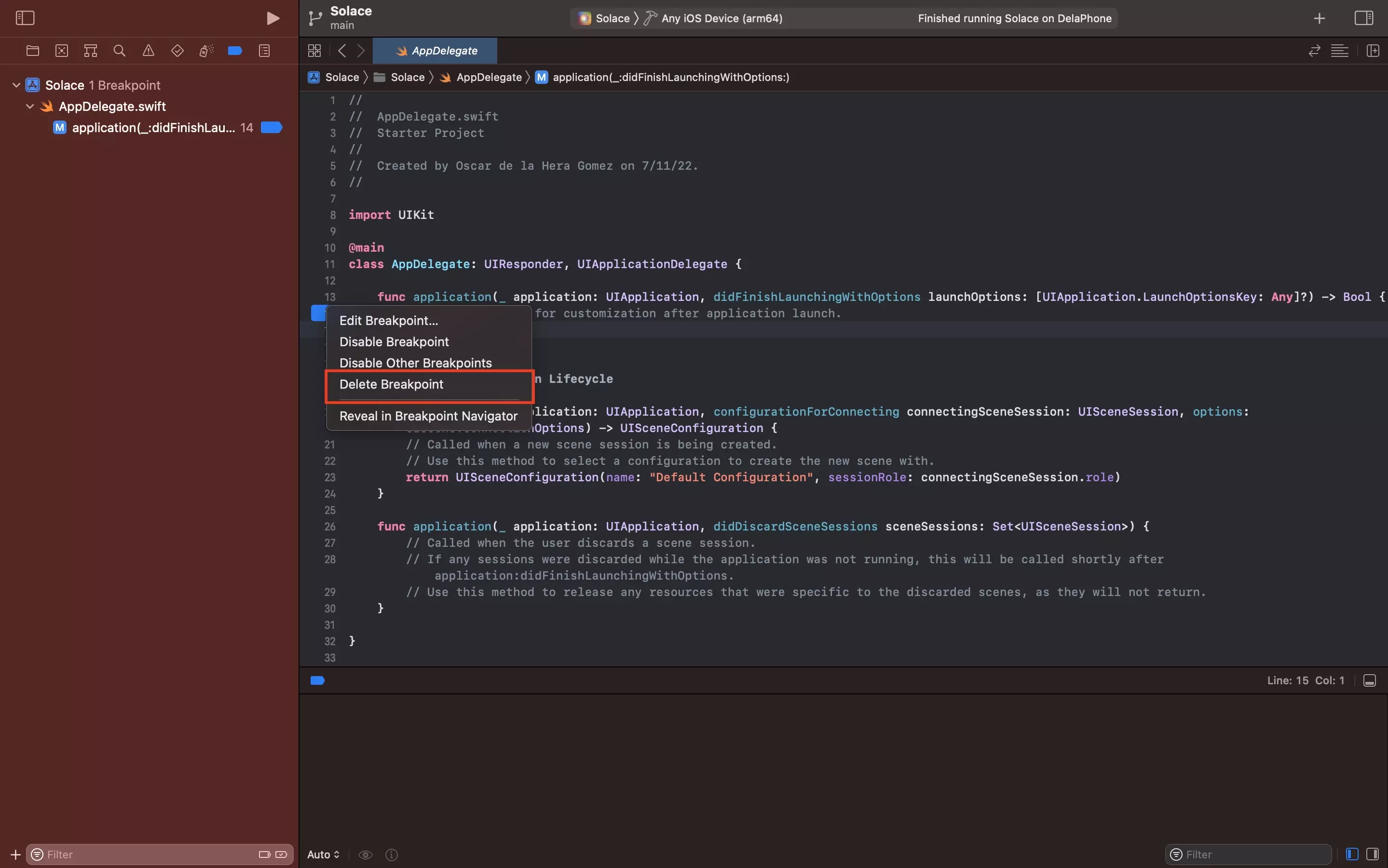Toggle the left navigator sidebar visibility
This screenshot has width=1388, height=868.
25,18
